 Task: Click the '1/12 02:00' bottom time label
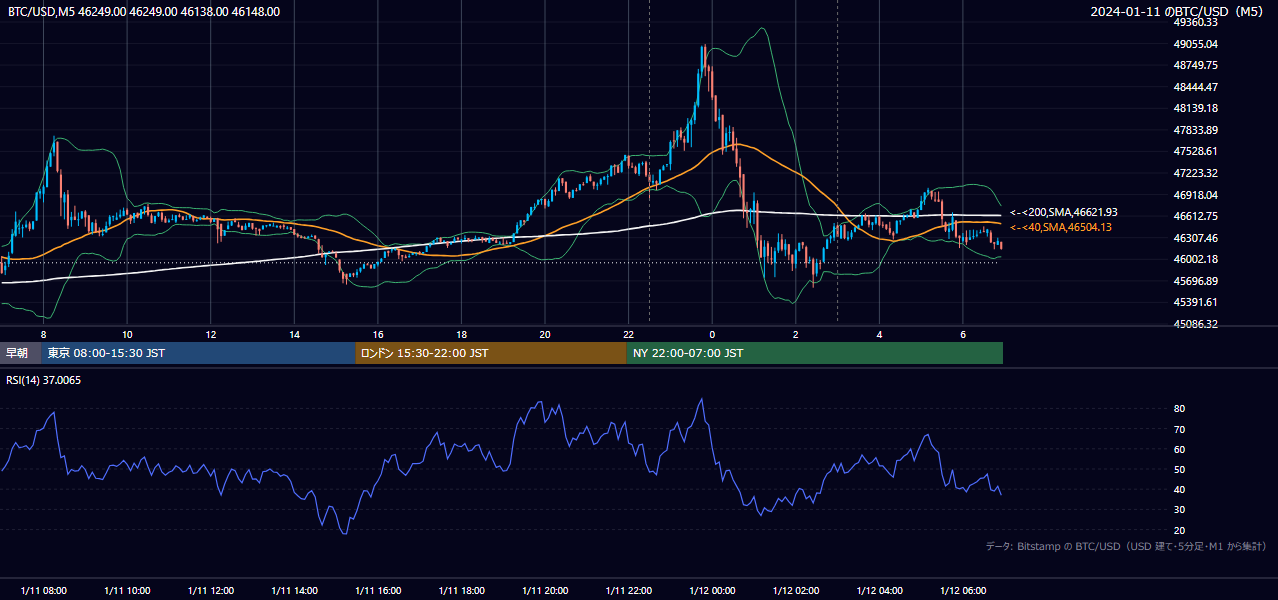(796, 591)
